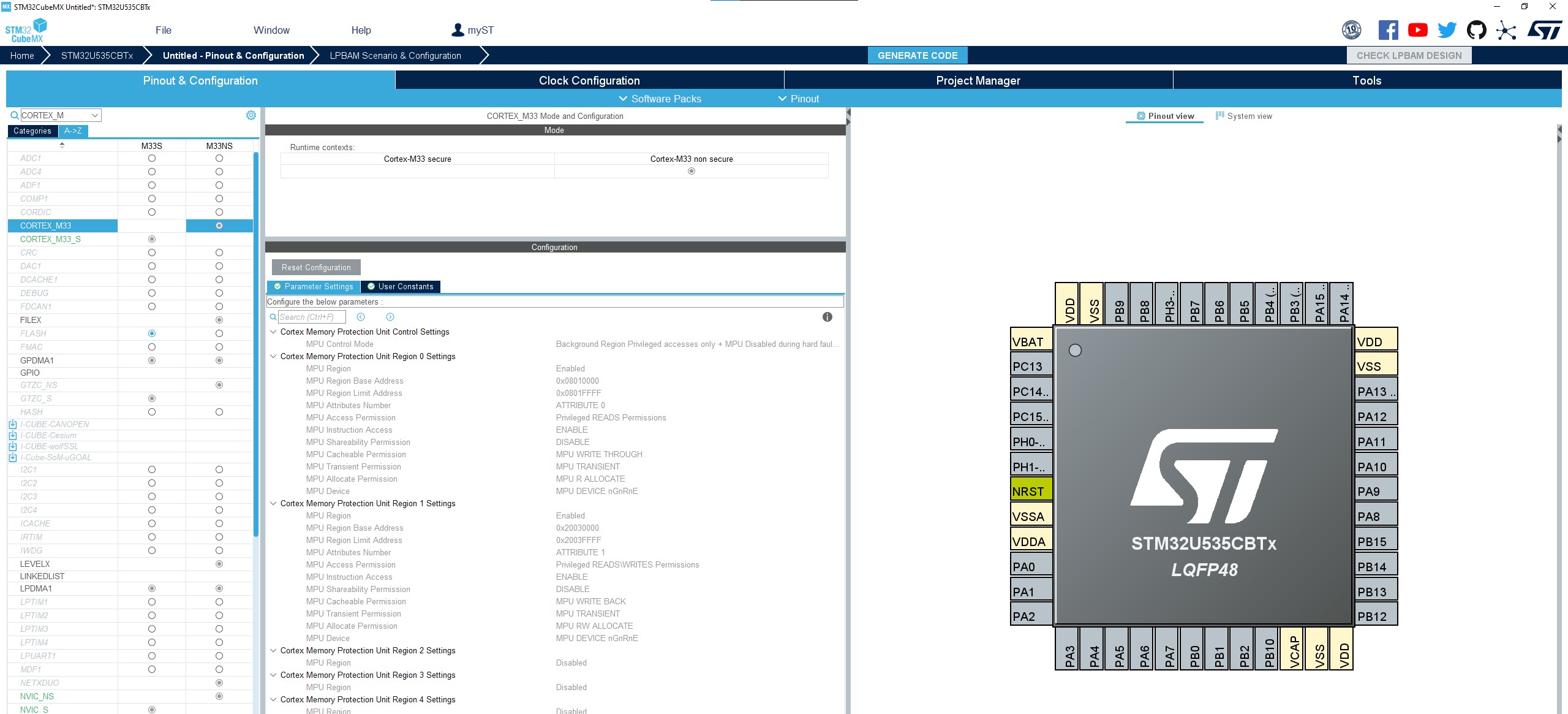This screenshot has width=1568, height=714.
Task: Collapse MPU Region 0 Settings section
Action: coord(273,356)
